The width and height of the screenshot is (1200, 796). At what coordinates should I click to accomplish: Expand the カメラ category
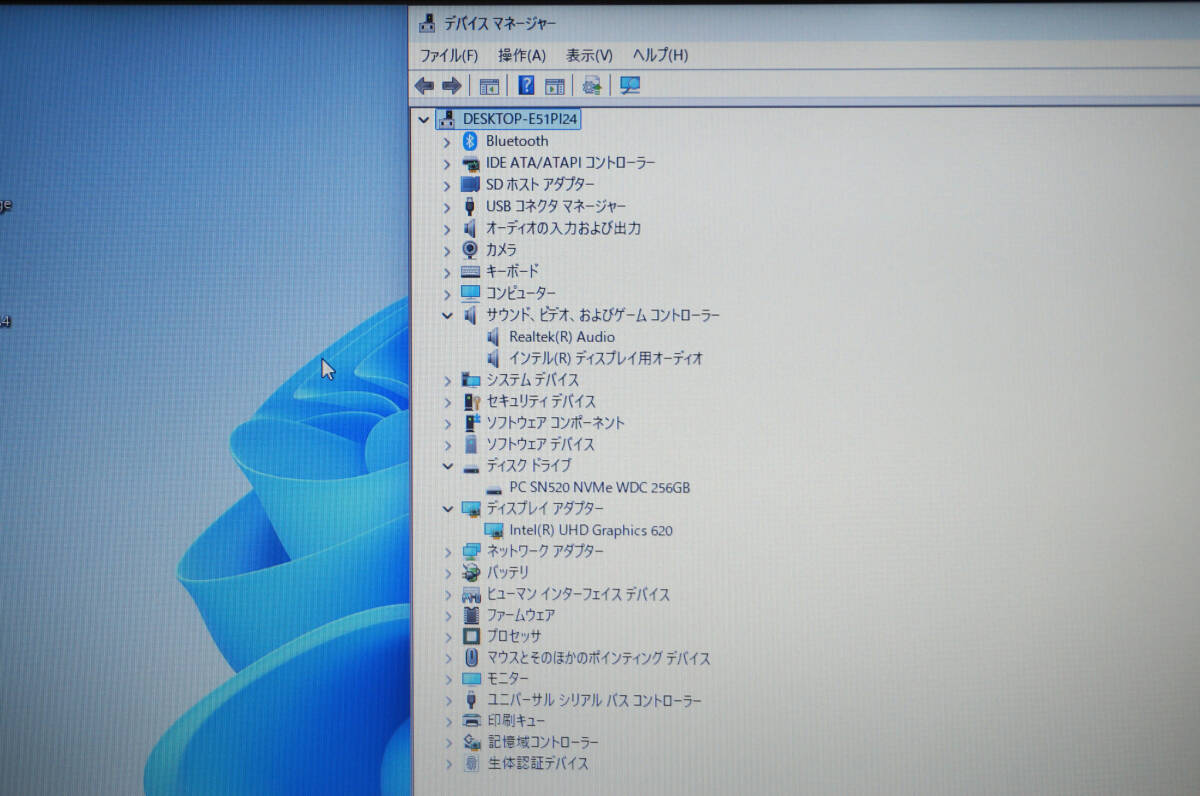[447, 250]
